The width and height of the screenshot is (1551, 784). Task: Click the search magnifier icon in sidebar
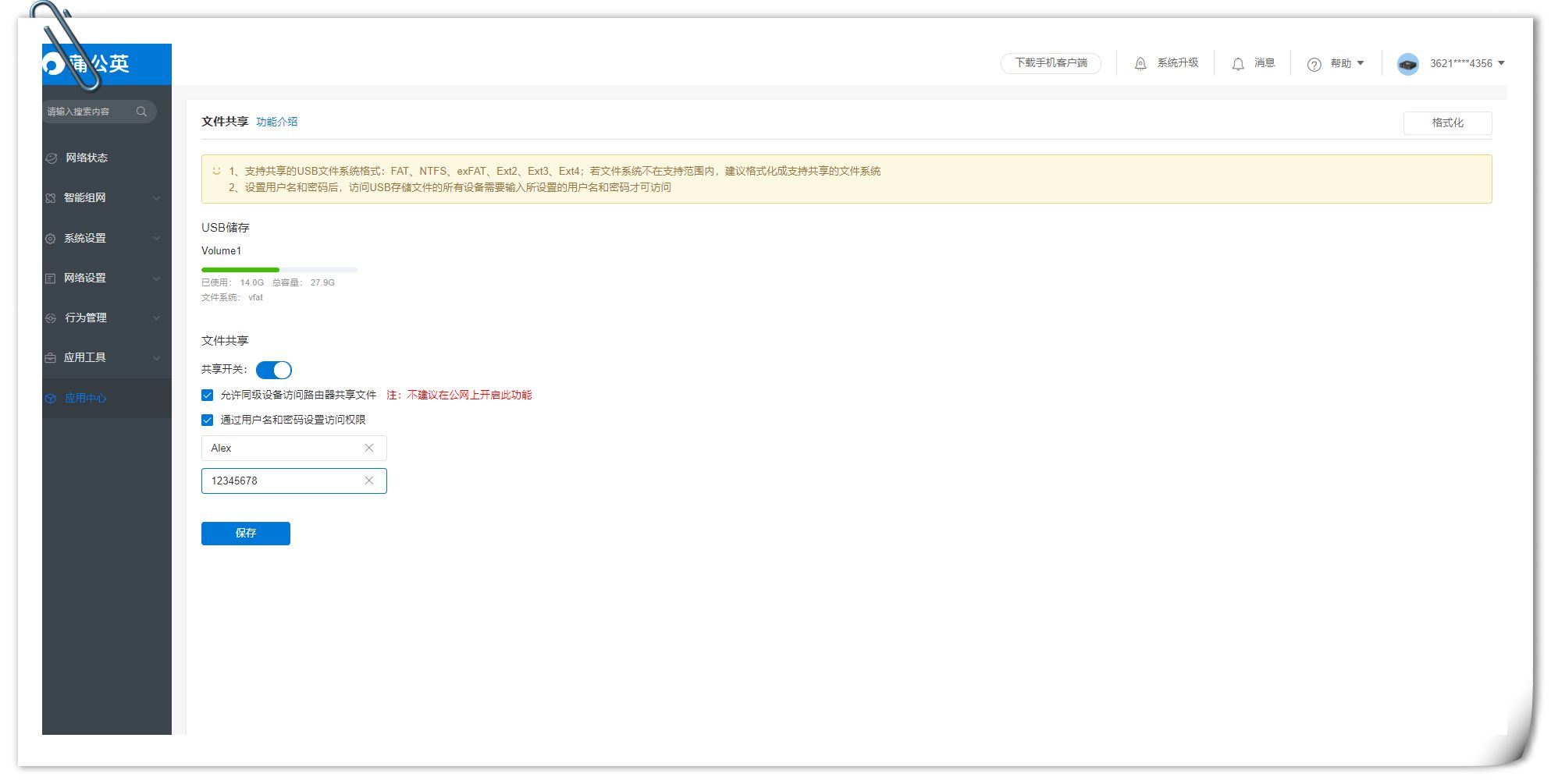pyautogui.click(x=141, y=112)
